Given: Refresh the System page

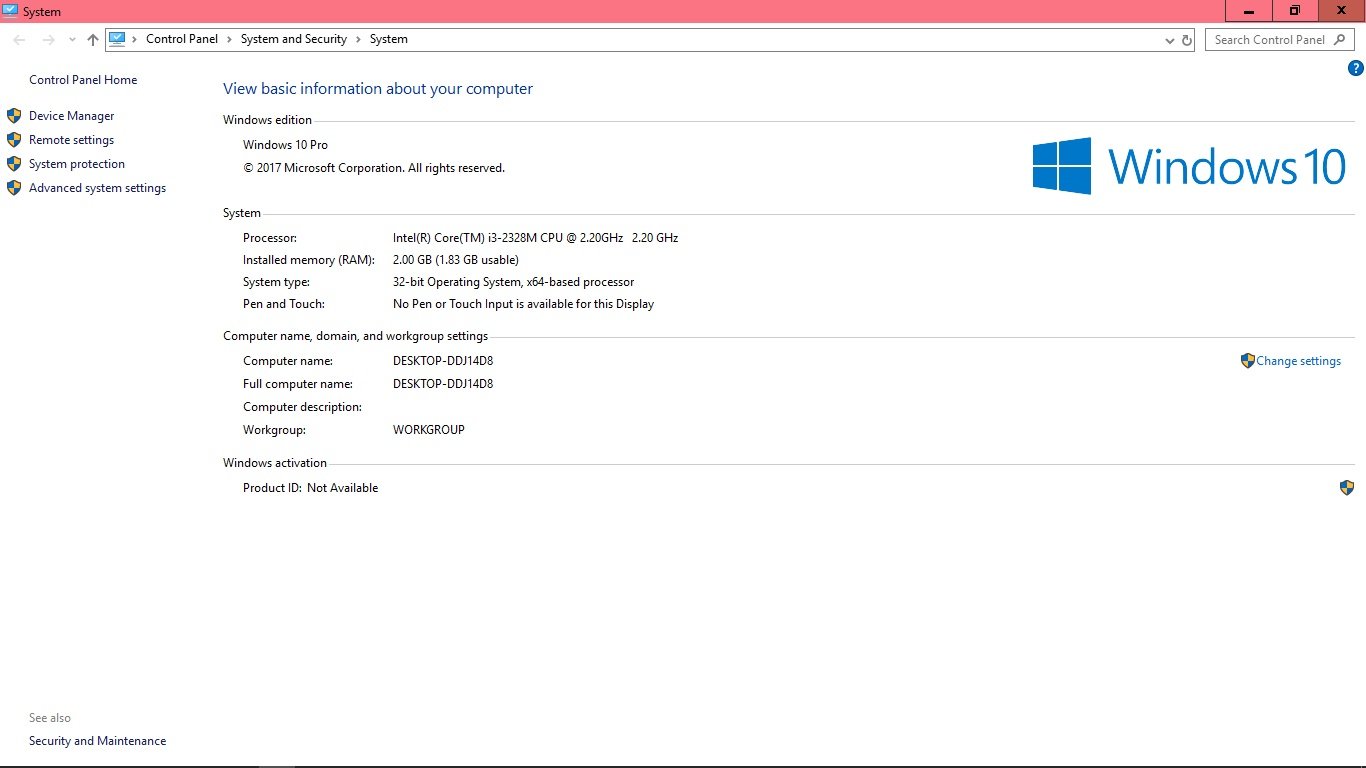Looking at the screenshot, I should point(1187,40).
